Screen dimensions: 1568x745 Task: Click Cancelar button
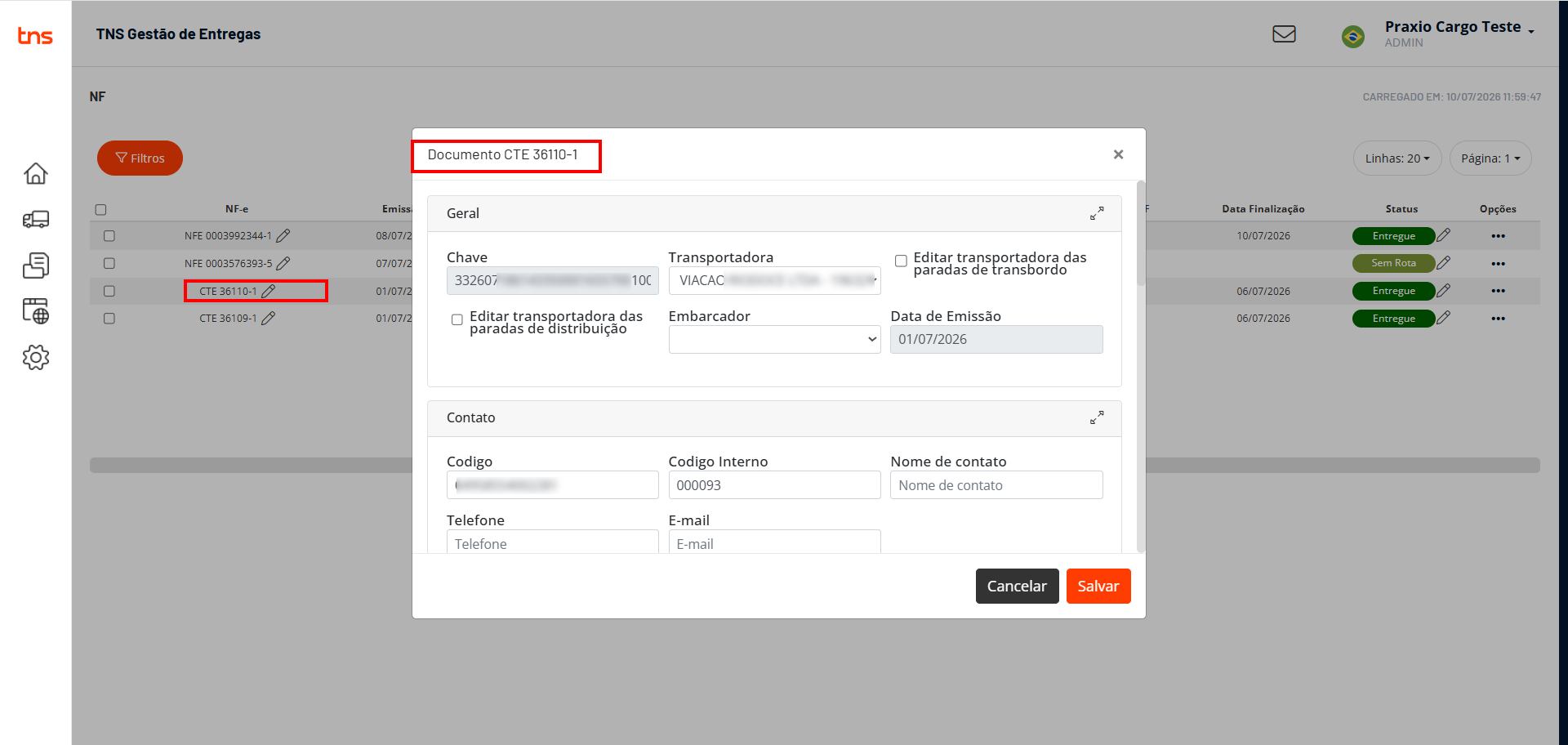coord(1017,587)
